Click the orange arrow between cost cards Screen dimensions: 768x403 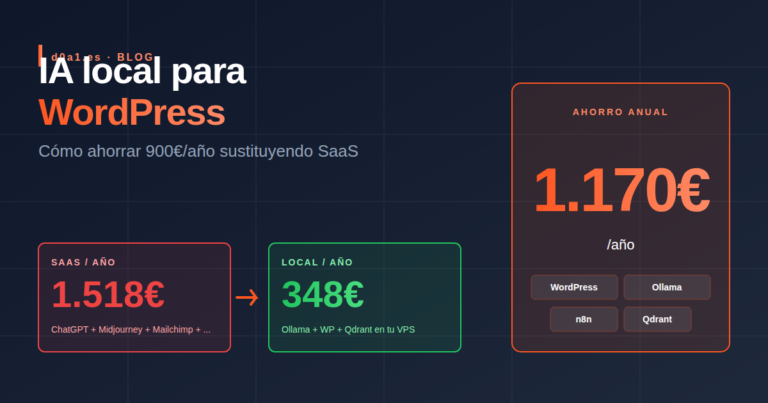point(247,298)
